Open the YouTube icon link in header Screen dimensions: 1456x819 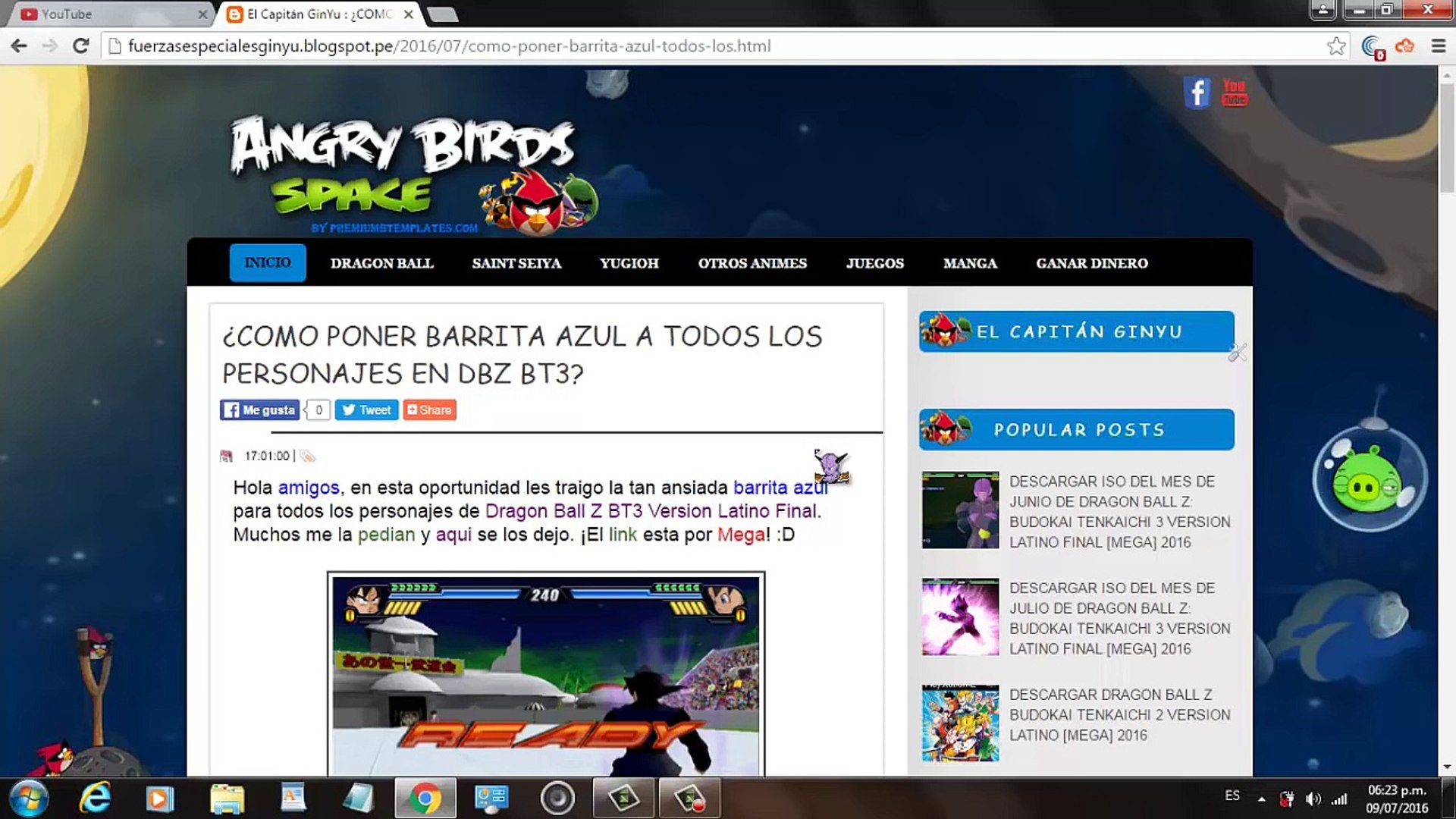click(x=1235, y=93)
